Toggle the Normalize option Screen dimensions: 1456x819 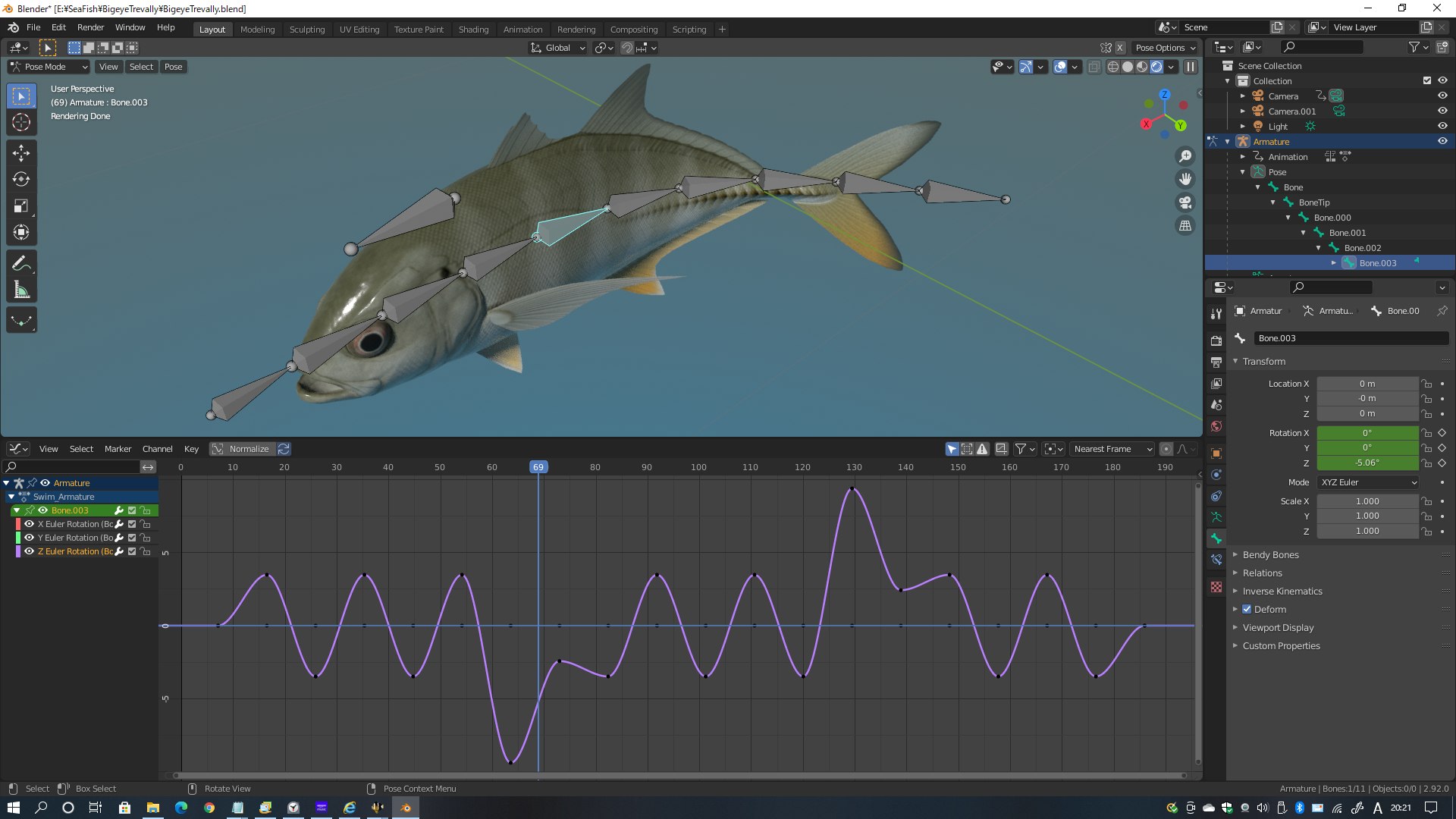tap(243, 449)
